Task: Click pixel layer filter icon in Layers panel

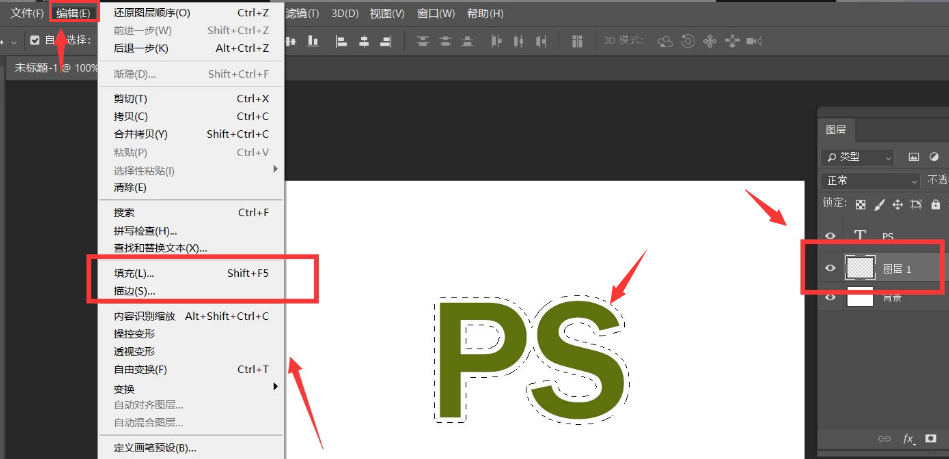Action: 913,157
